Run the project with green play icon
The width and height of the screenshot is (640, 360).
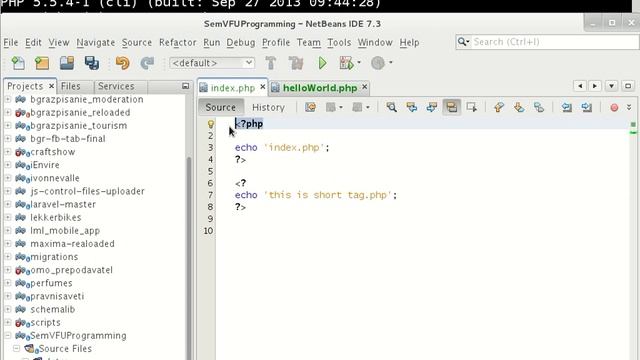click(x=322, y=63)
